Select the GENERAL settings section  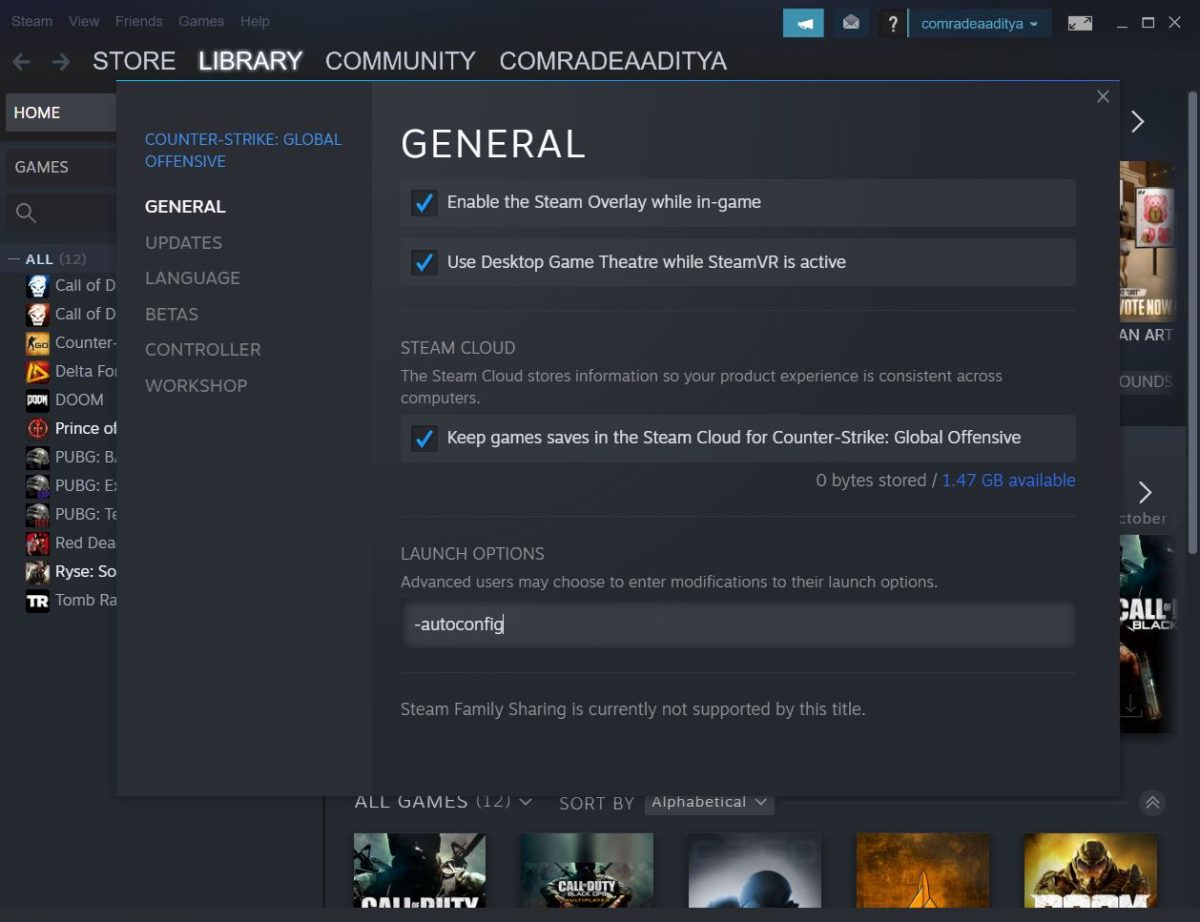tap(185, 207)
